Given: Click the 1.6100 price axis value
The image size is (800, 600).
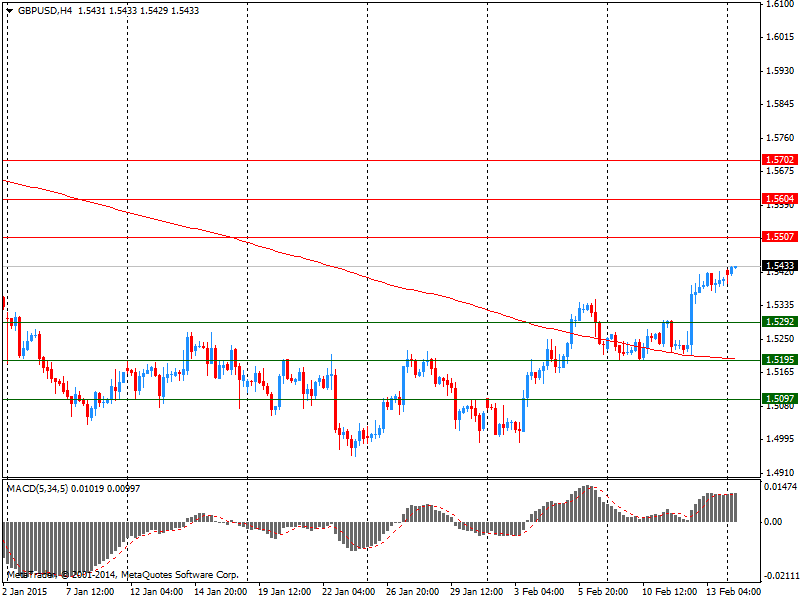Looking at the screenshot, I should click(x=780, y=4).
